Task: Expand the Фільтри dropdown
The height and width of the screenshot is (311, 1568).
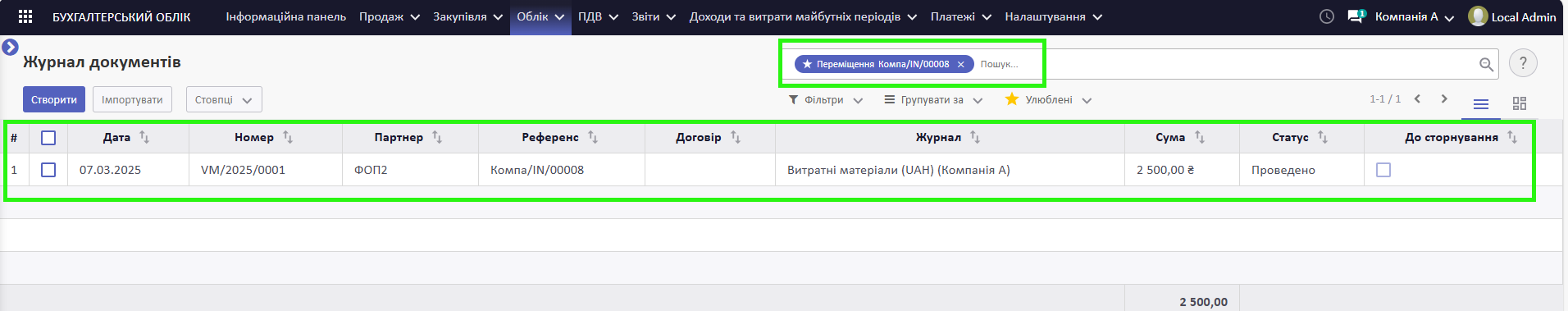Action: 826,100
